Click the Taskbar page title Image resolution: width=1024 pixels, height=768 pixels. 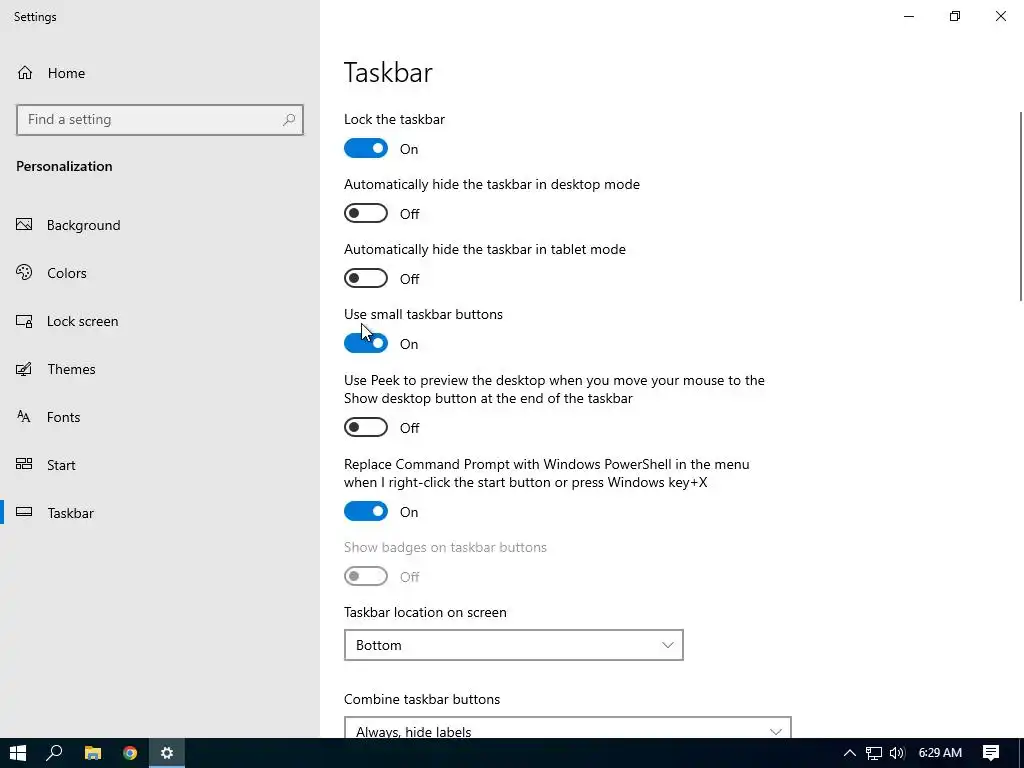pyautogui.click(x=388, y=72)
